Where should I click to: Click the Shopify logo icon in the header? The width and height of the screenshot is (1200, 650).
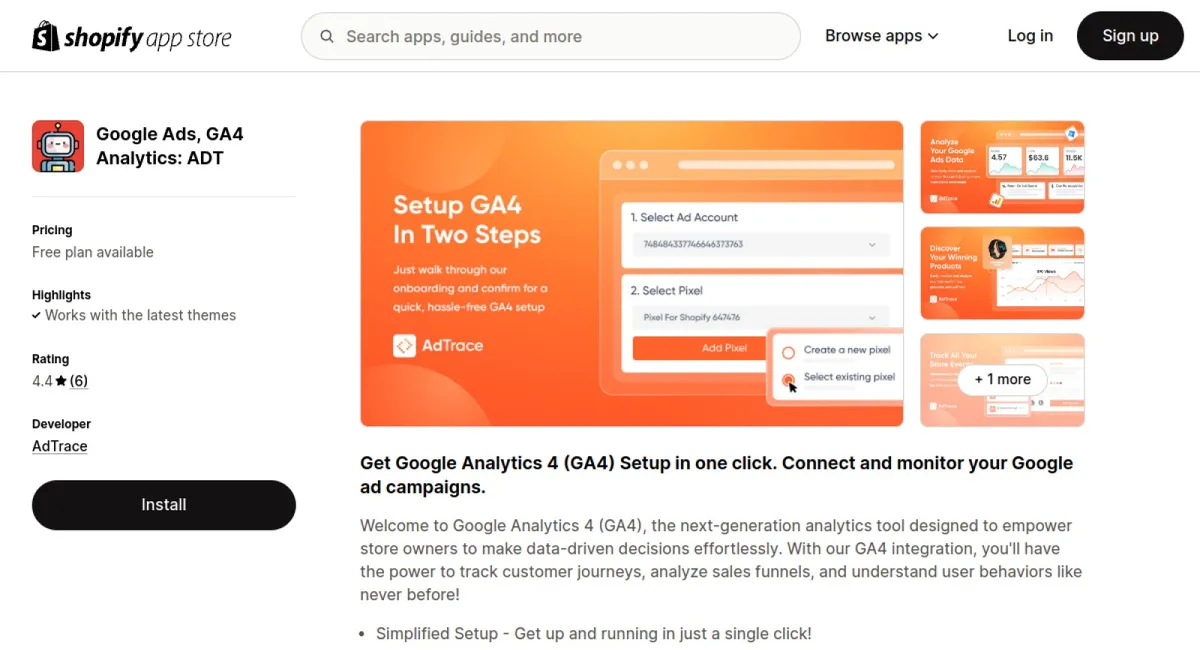click(x=44, y=35)
